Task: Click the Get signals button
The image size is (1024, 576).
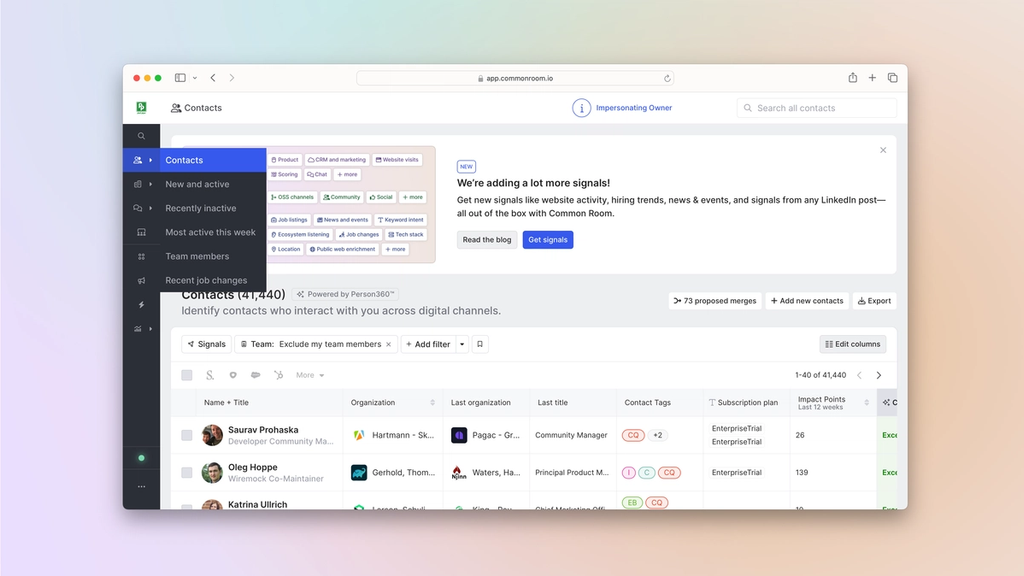Action: click(x=548, y=240)
